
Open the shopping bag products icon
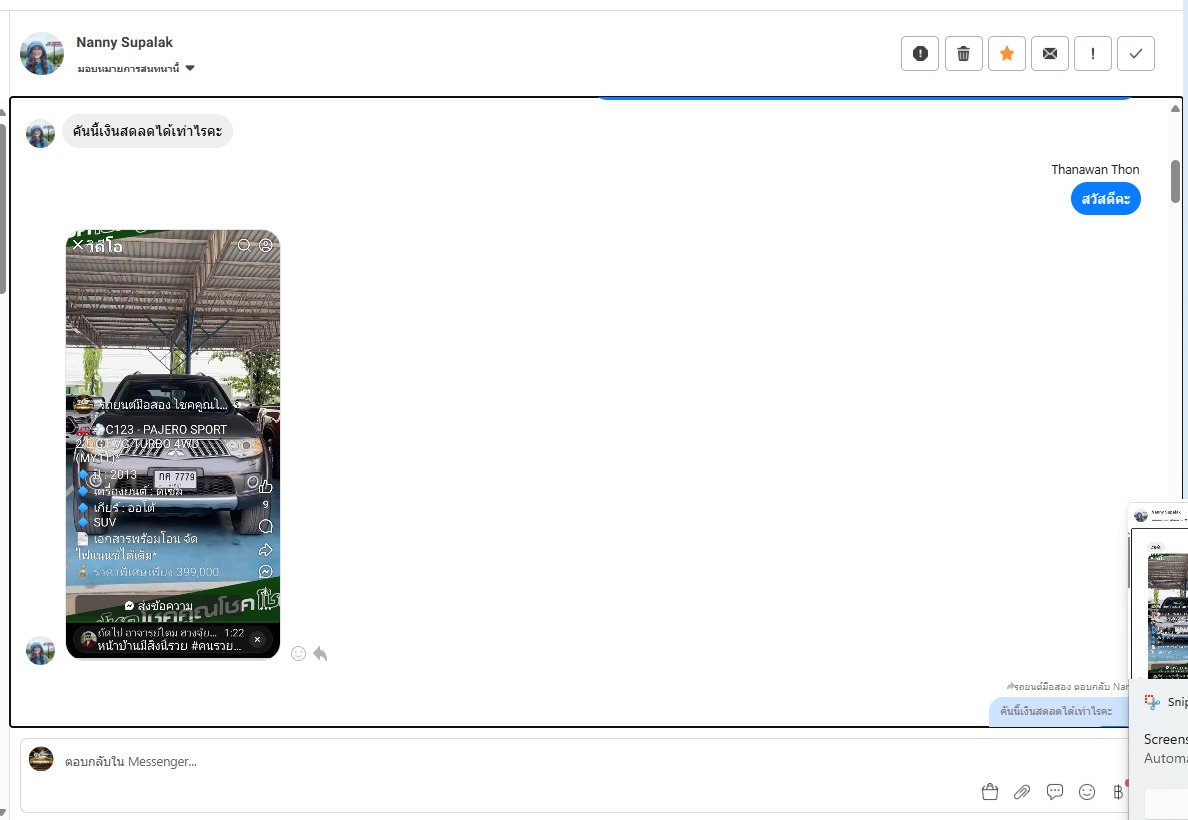coord(990,792)
